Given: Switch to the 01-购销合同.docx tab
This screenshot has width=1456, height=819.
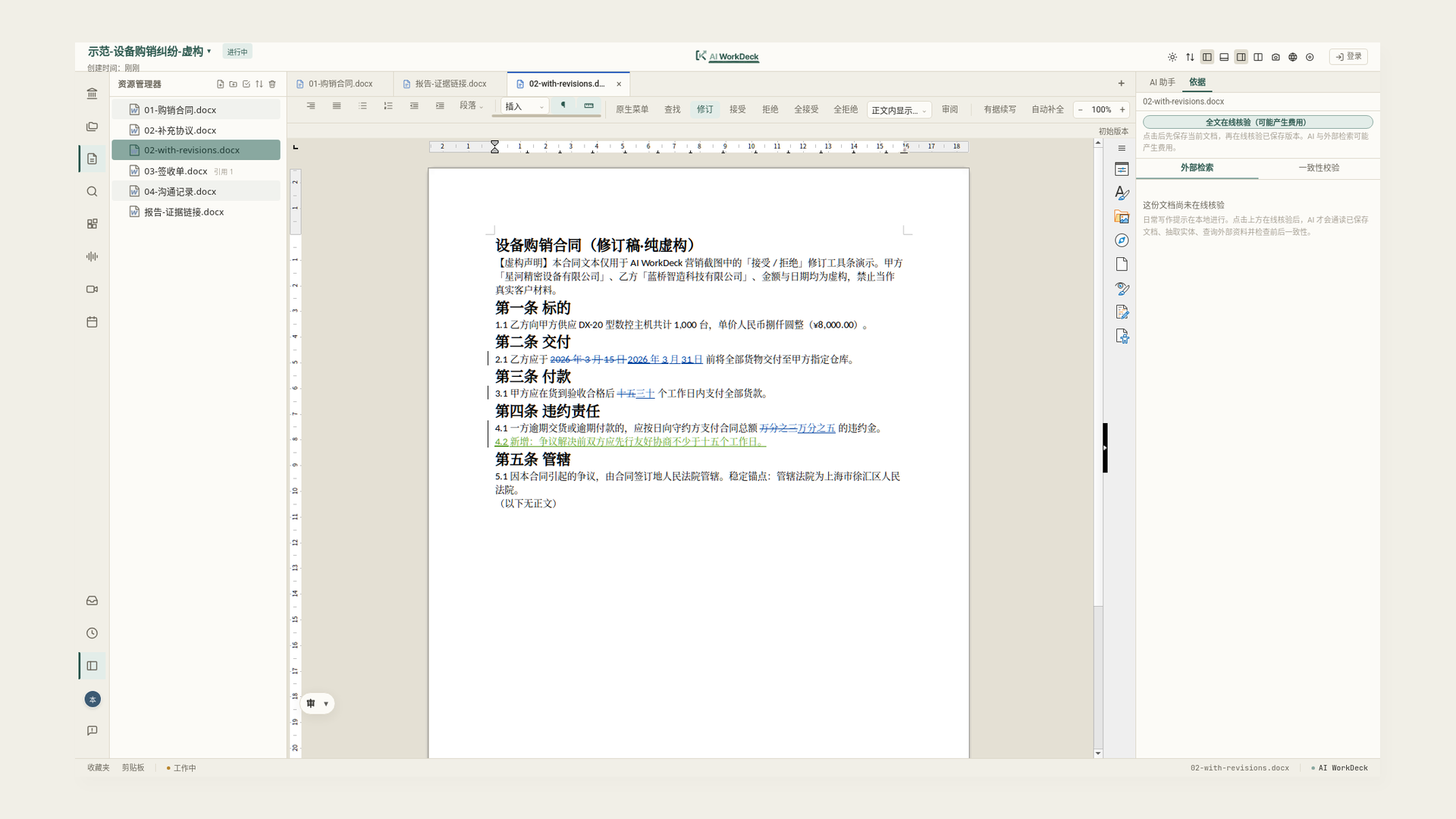Looking at the screenshot, I should (340, 84).
